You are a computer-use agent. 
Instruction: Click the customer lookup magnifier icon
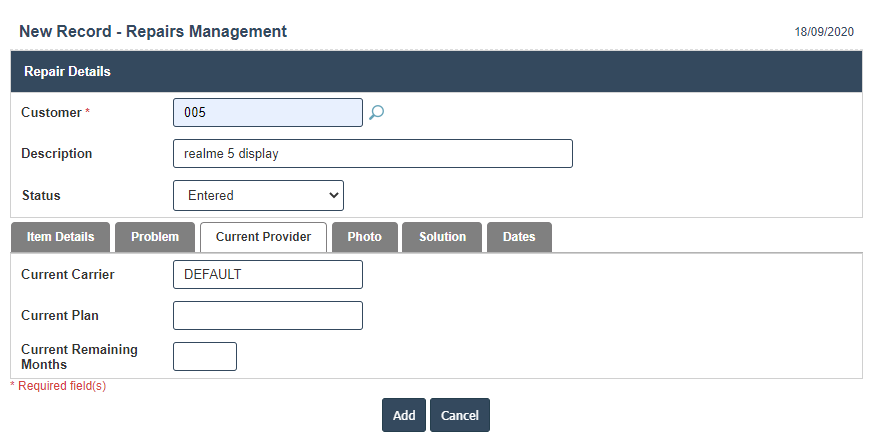(376, 113)
